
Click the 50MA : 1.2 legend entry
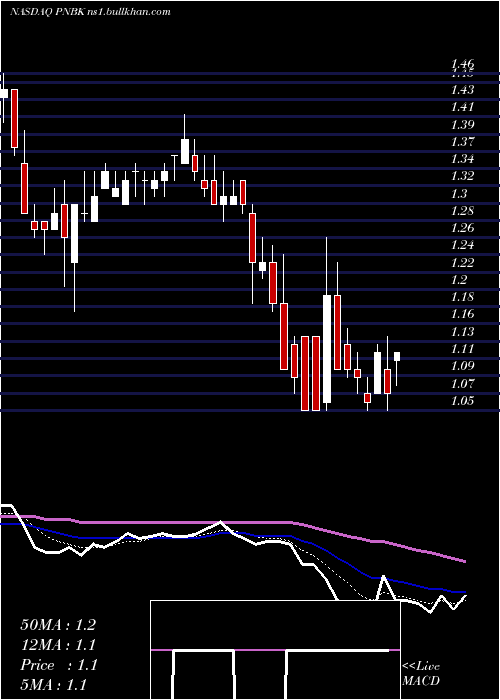coord(58,625)
